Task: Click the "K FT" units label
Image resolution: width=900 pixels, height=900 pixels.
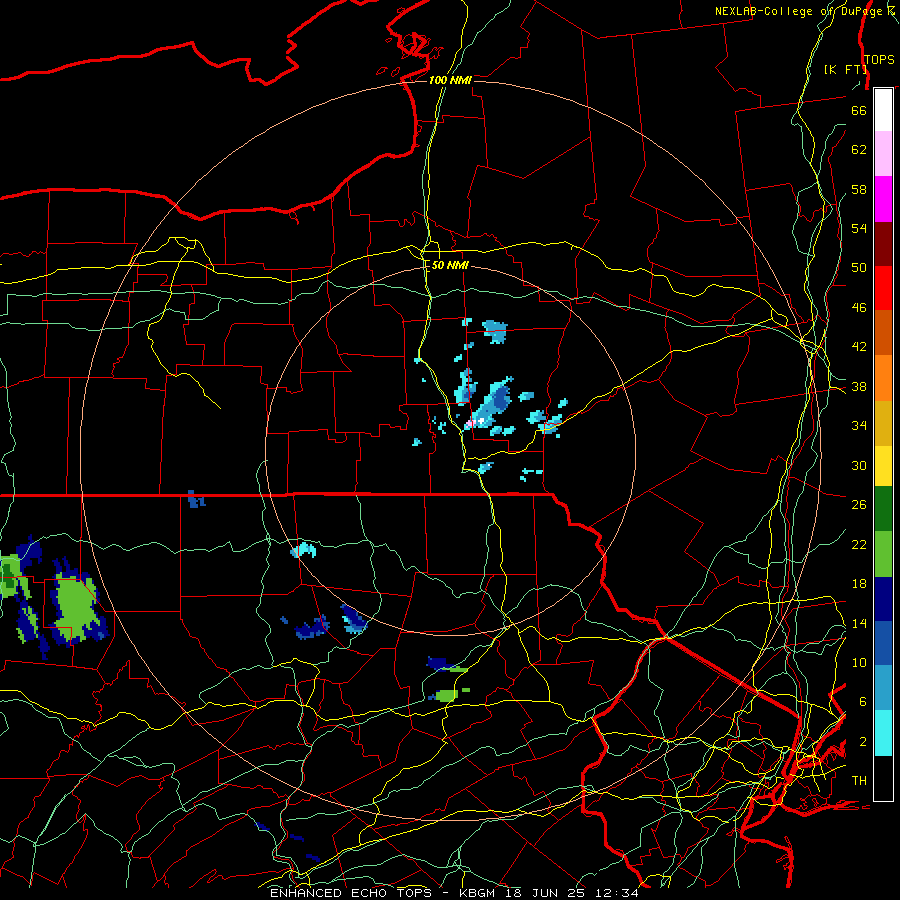Action: [x=845, y=69]
